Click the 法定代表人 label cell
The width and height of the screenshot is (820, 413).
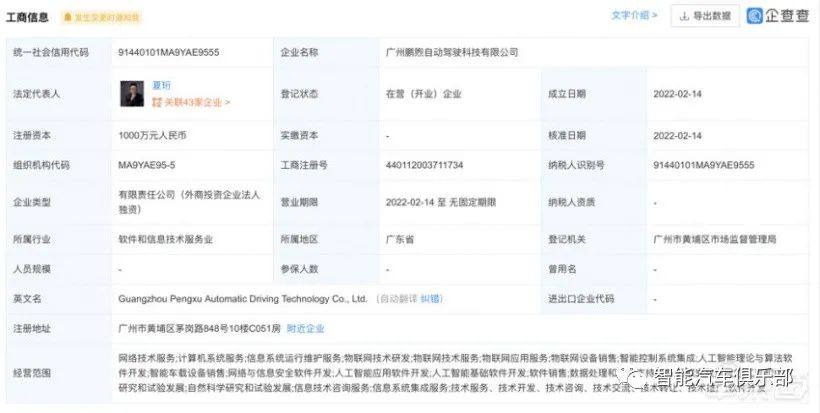click(59, 94)
